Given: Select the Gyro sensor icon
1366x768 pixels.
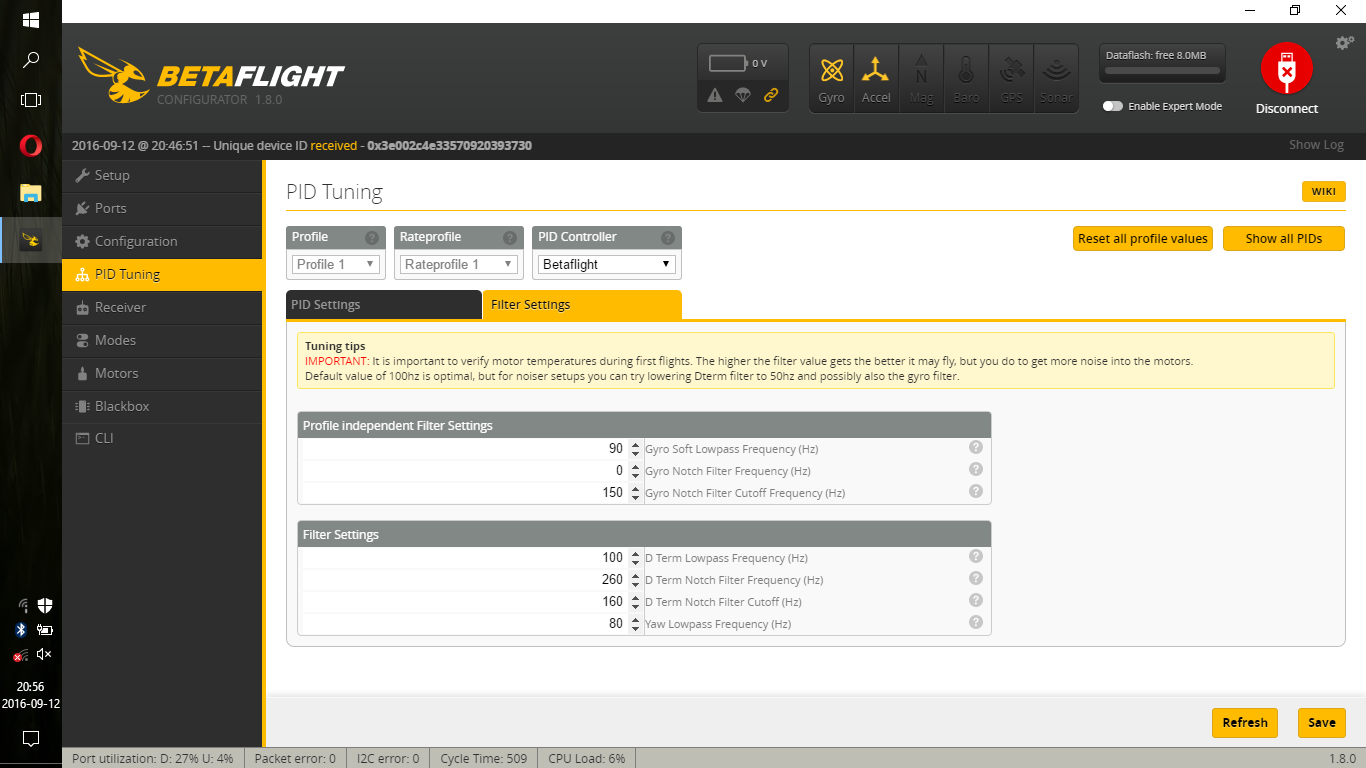Looking at the screenshot, I should click(x=831, y=77).
